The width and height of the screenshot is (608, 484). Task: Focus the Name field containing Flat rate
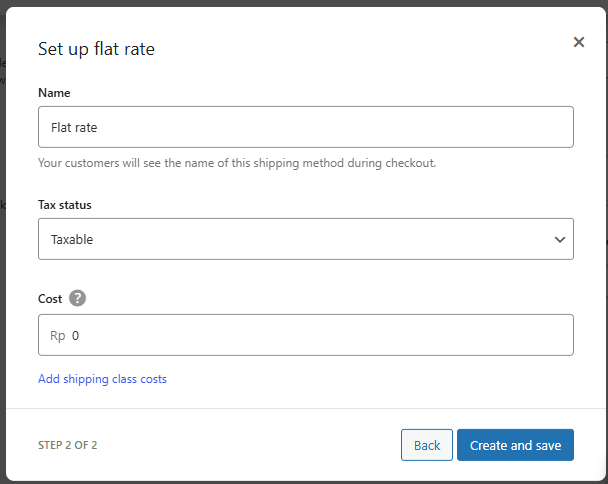(x=305, y=127)
